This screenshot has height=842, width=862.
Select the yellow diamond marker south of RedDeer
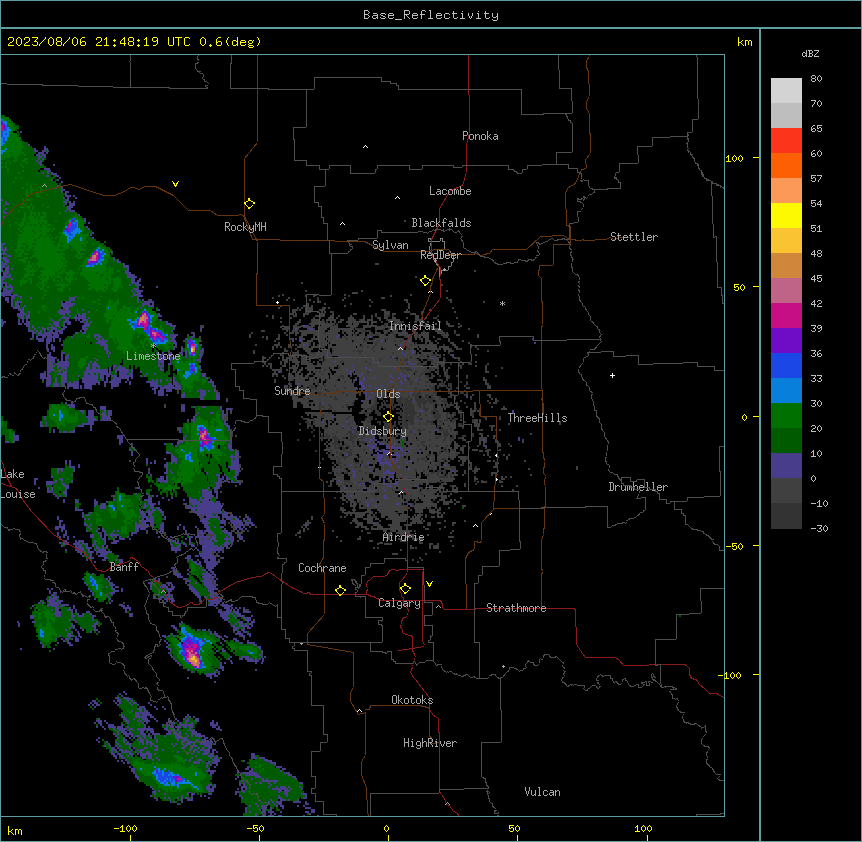425,281
